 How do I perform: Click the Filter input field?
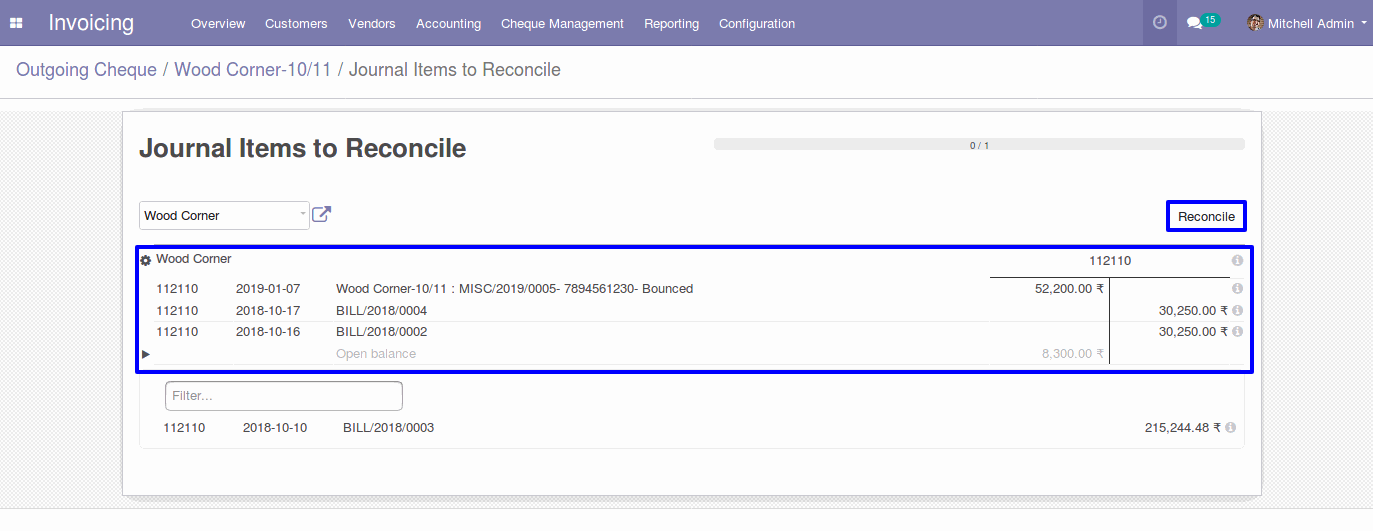pyautogui.click(x=284, y=396)
